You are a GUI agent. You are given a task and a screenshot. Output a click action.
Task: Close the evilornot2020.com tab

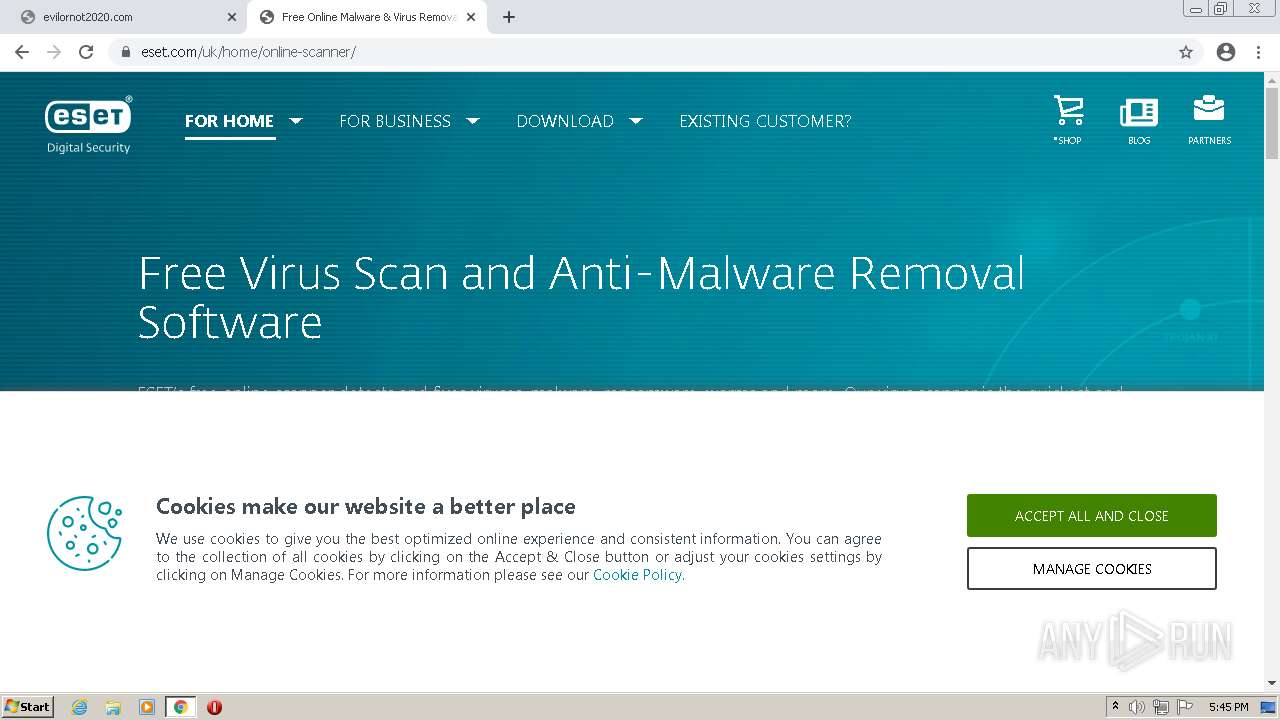pyautogui.click(x=232, y=17)
